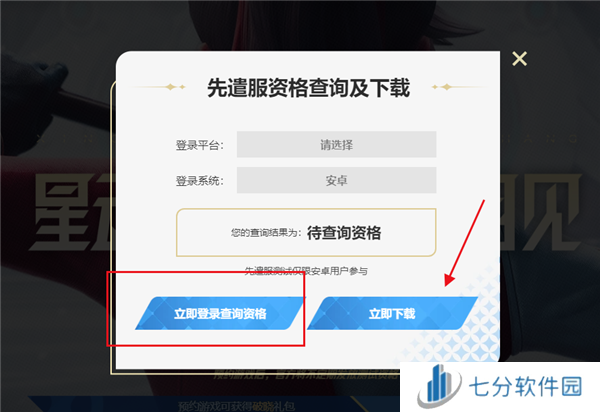The image size is (600, 412).
Task: Click the 登录系统 field label
Action: coord(199,181)
